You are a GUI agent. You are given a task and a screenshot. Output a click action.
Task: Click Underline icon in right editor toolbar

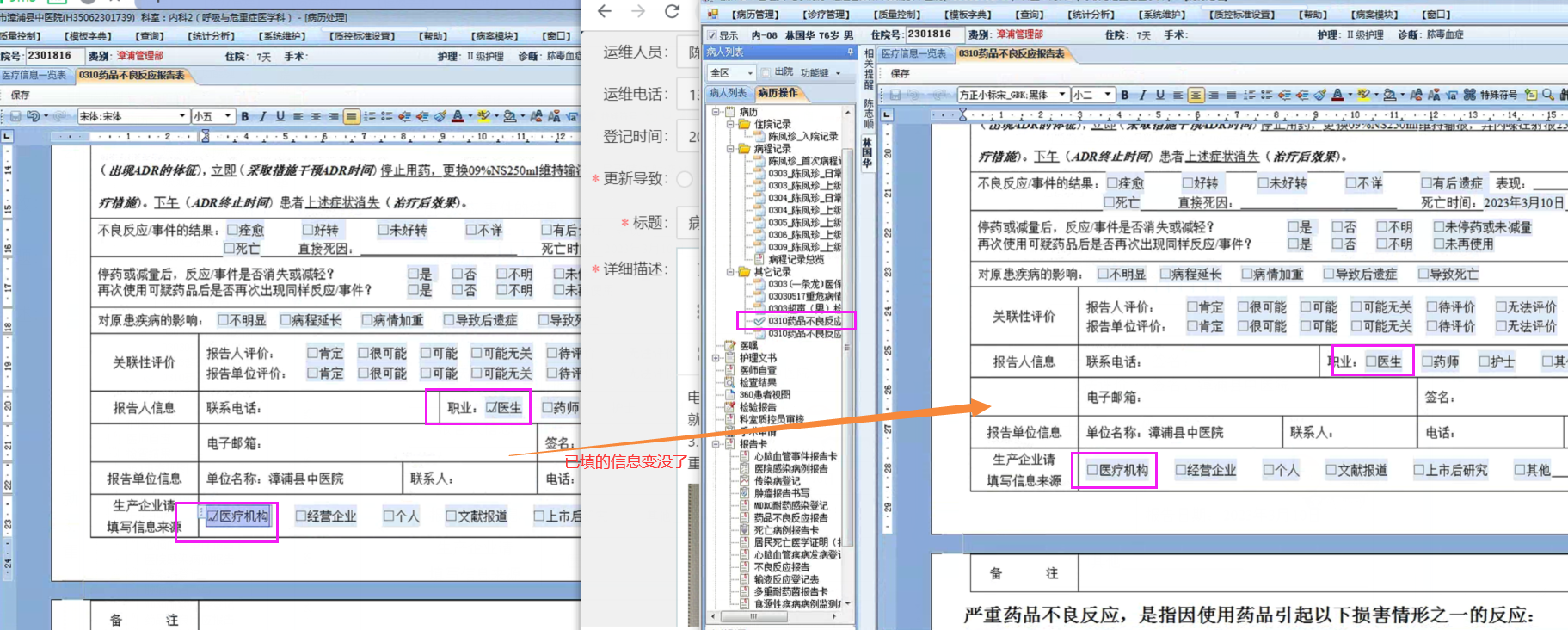click(x=1160, y=95)
